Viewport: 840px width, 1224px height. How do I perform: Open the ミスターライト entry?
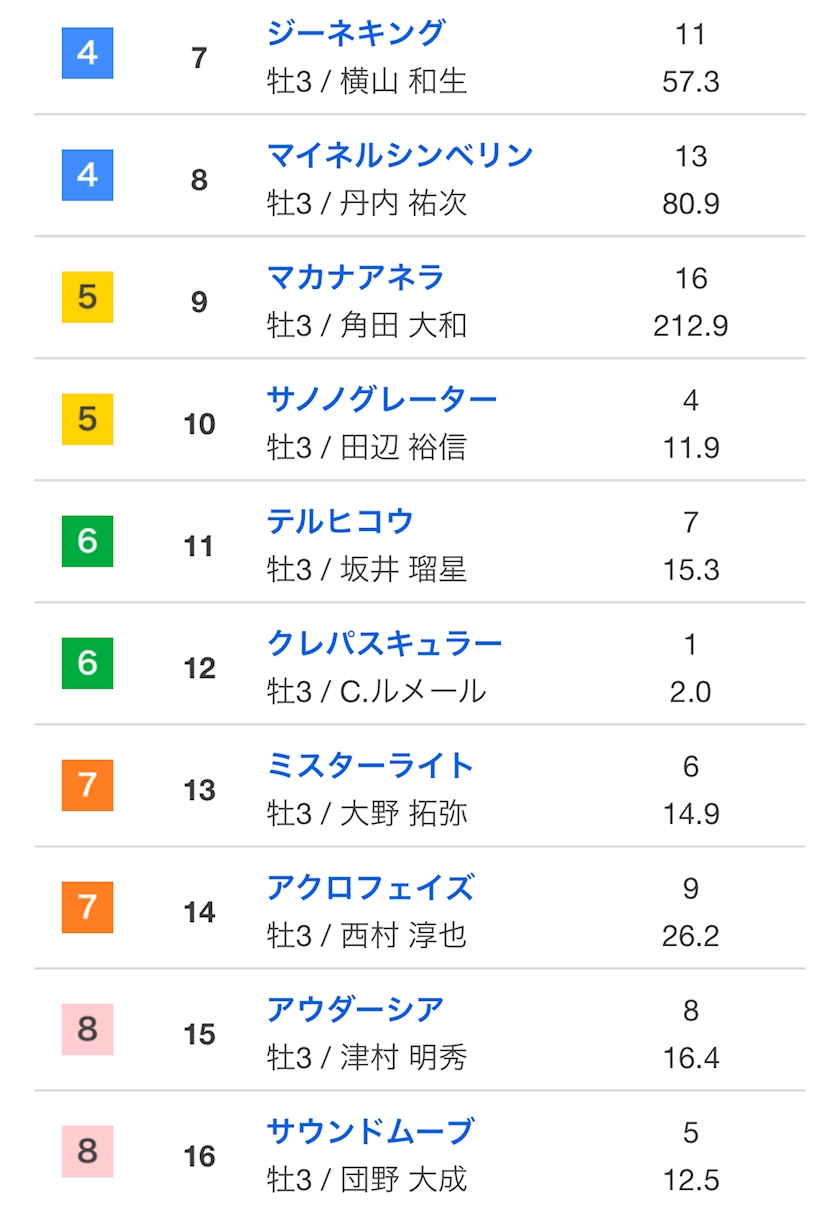[x=370, y=765]
